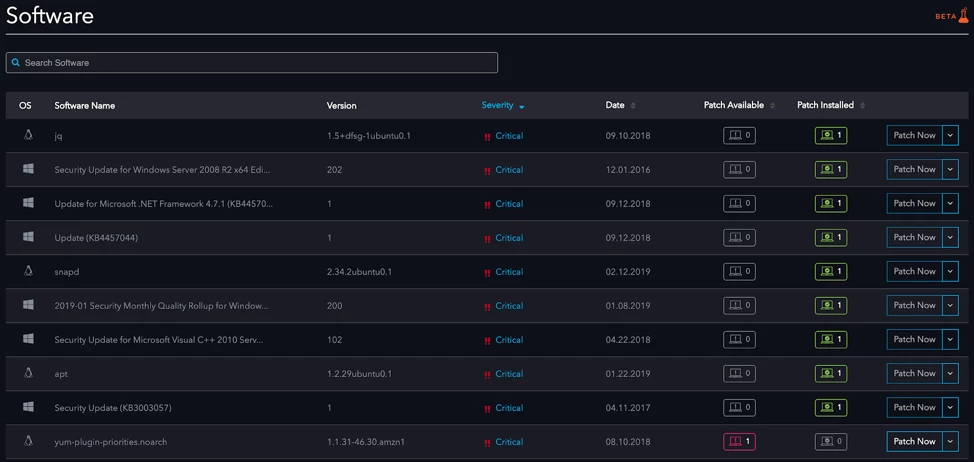Viewport: 974px width, 462px height.
Task: Click the Software Name column header
Action: point(84,106)
